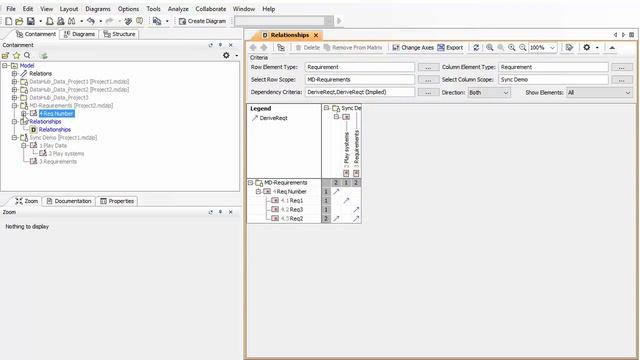Switch to the Structure tab
This screenshot has width=640, height=360.
[119, 34]
